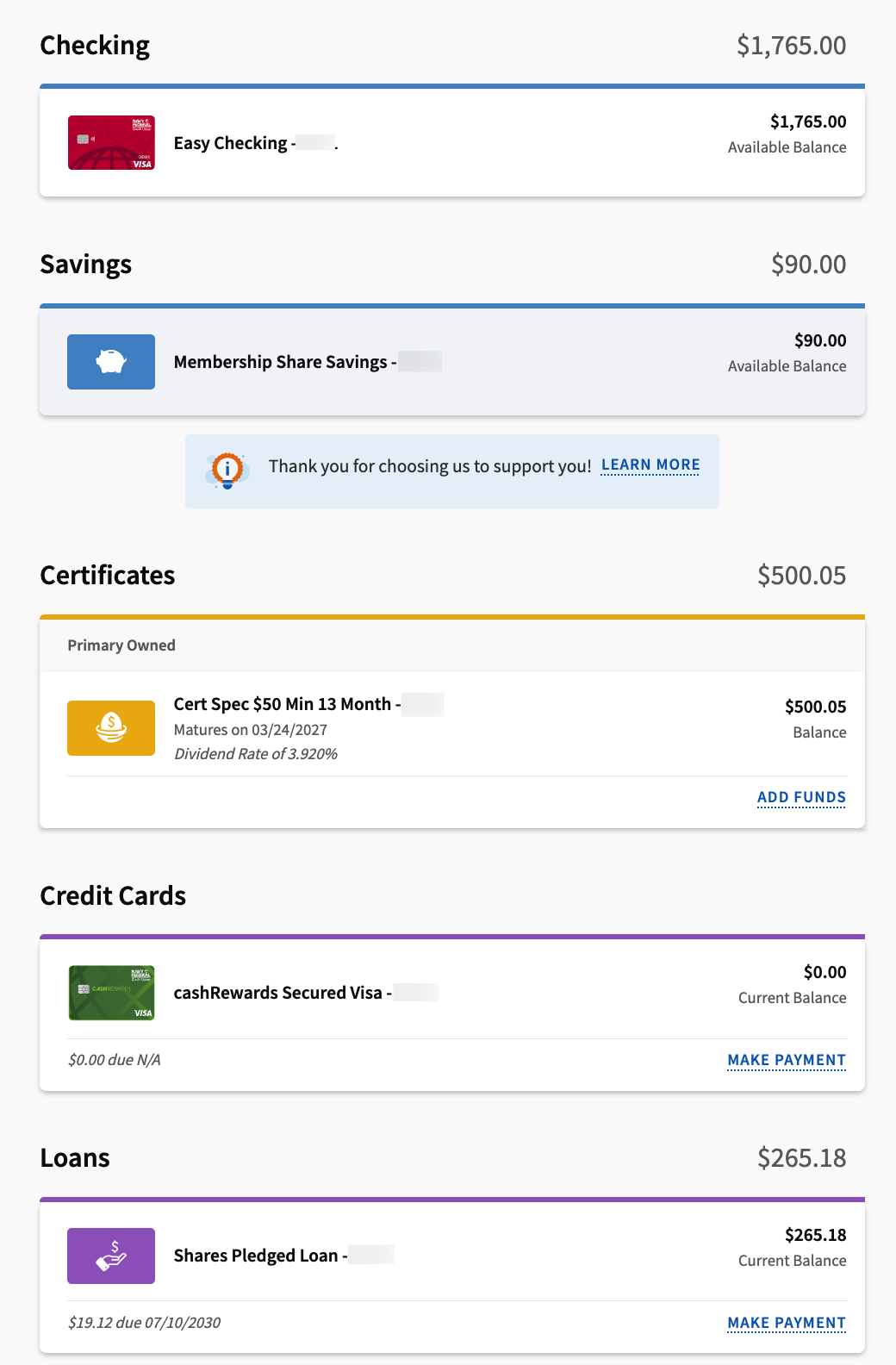Click the $500.05 certificate balance
The width and height of the screenshot is (896, 1365).
coord(815,707)
